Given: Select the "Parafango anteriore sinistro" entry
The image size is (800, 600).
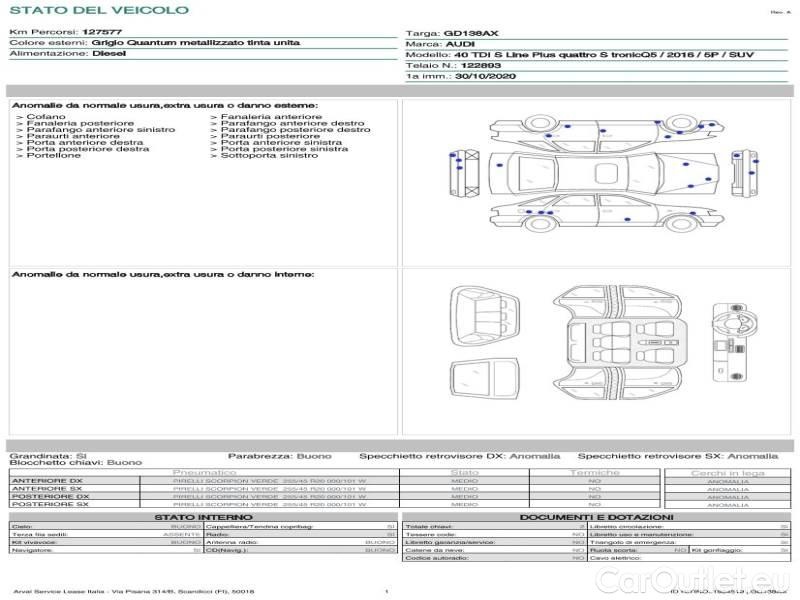Looking at the screenshot, I should coord(101,130).
